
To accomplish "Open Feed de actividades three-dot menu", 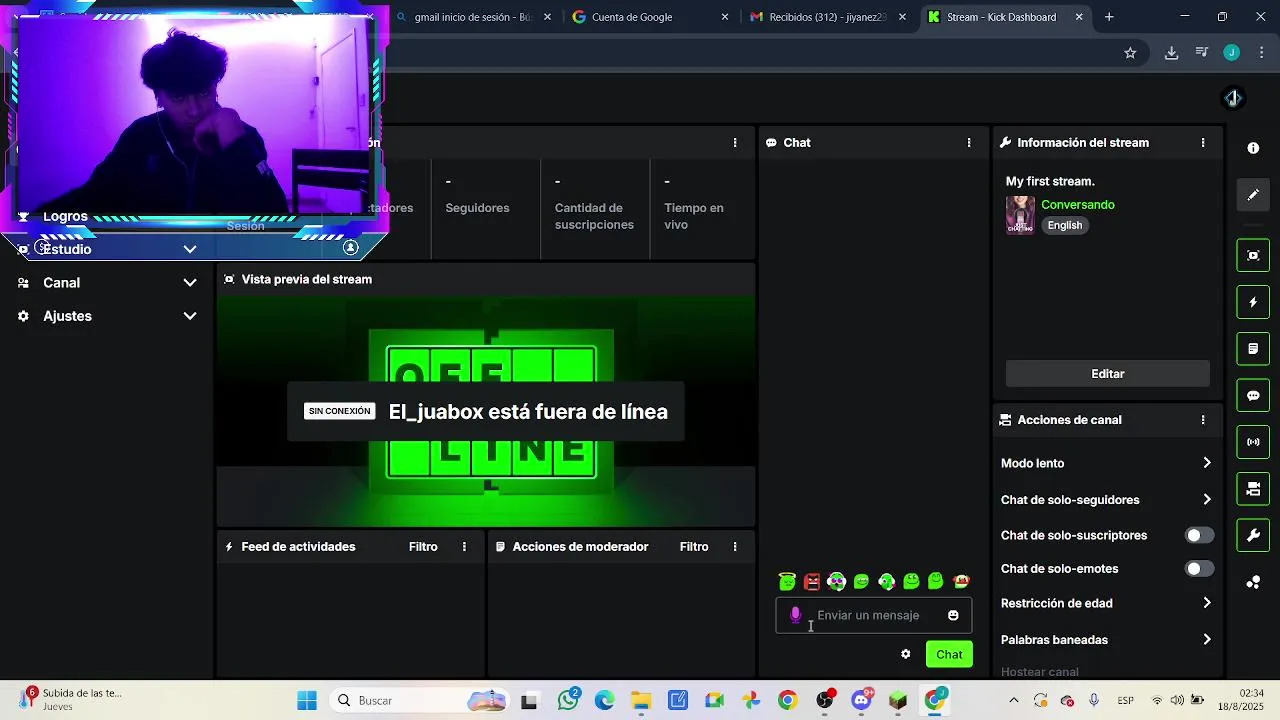I will (x=464, y=547).
